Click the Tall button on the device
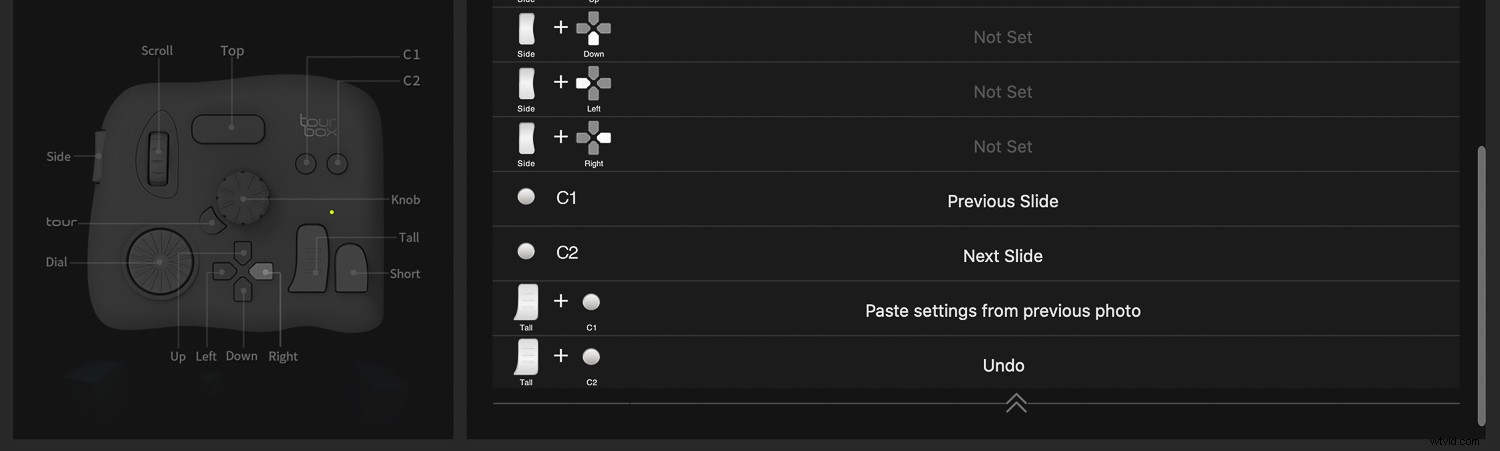 (312, 259)
